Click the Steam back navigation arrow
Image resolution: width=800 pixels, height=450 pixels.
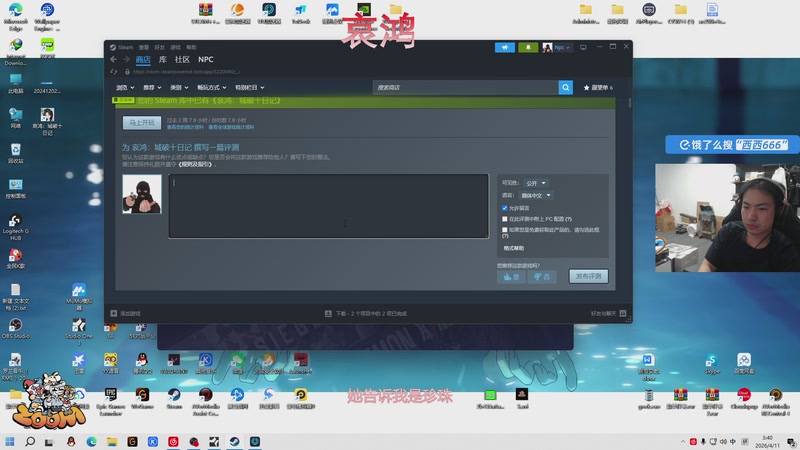pyautogui.click(x=113, y=60)
